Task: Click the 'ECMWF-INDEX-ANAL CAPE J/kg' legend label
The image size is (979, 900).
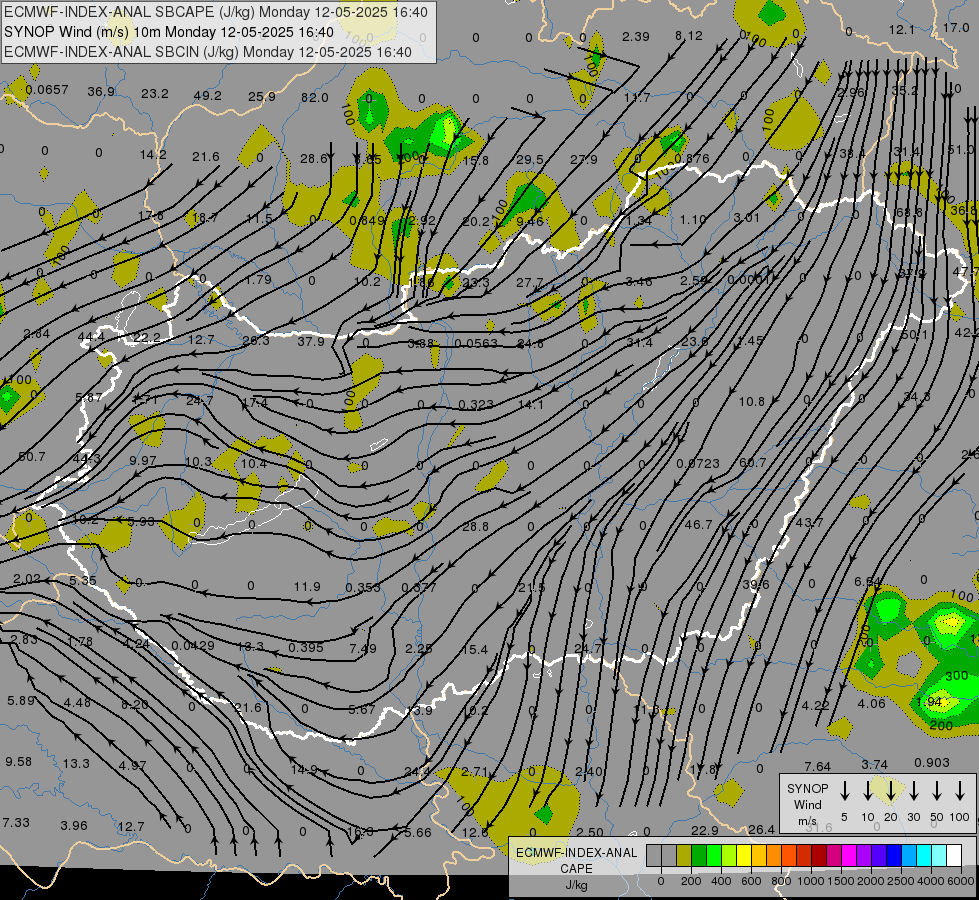Action: tap(576, 868)
